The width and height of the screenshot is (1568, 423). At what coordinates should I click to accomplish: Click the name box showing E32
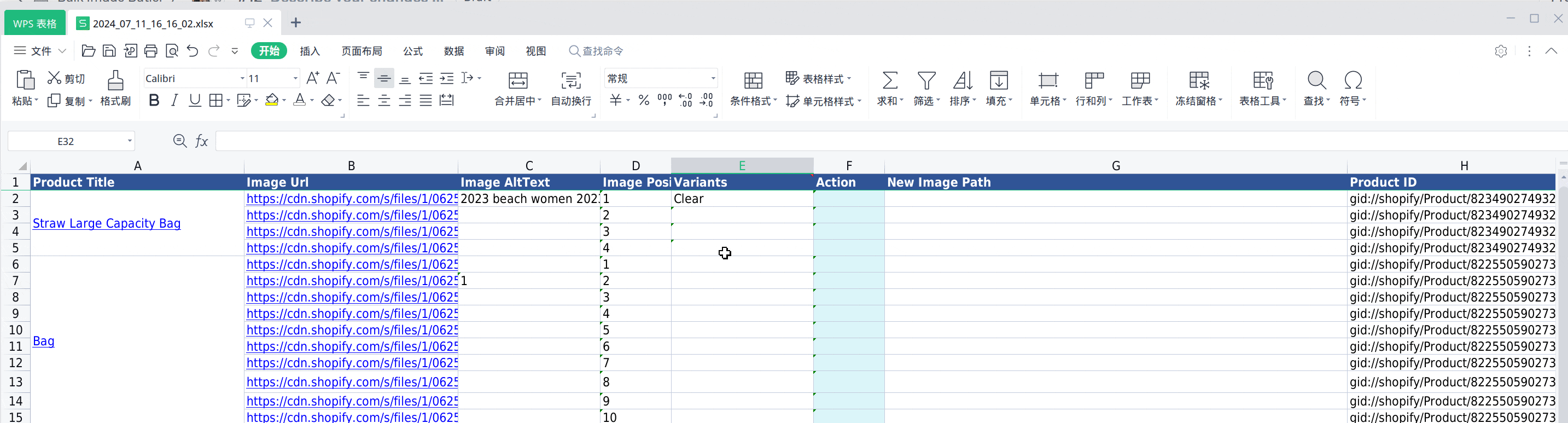pos(66,141)
